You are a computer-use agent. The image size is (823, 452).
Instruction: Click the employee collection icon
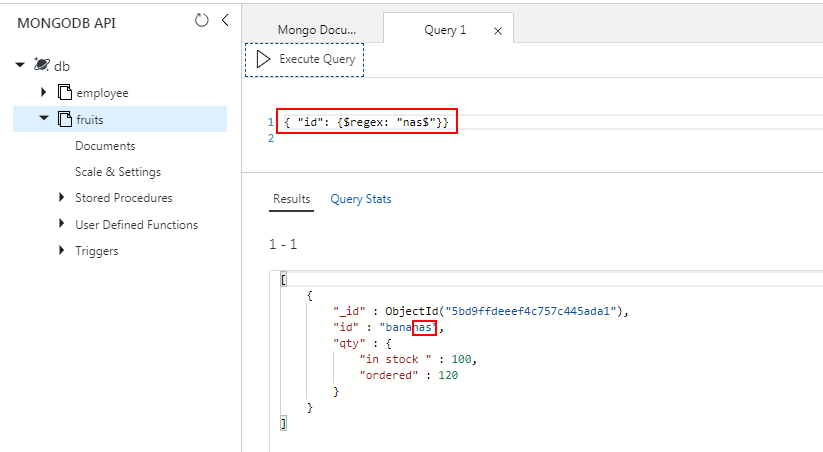65,92
